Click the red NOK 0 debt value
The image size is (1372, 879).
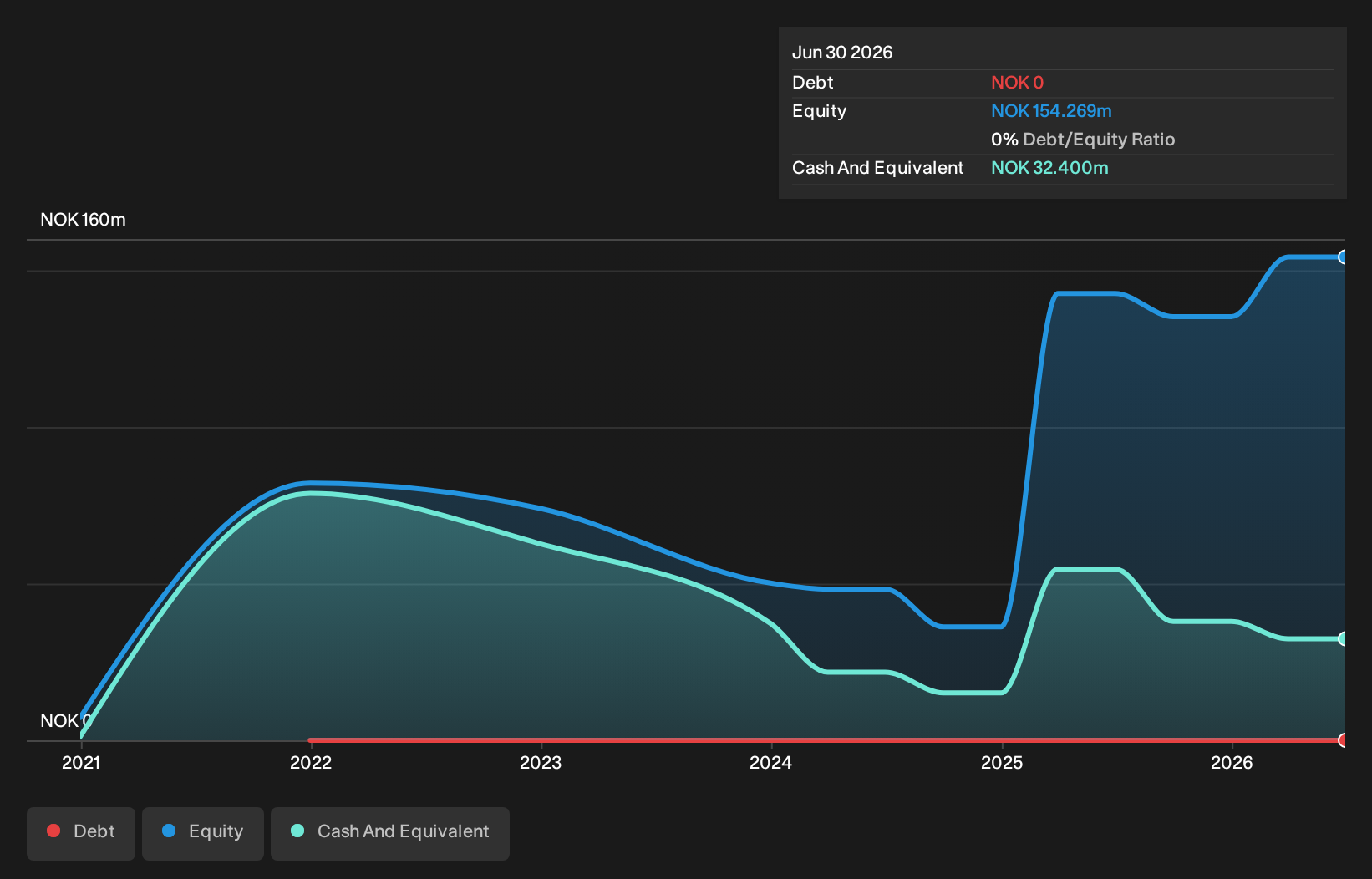coord(1017,83)
